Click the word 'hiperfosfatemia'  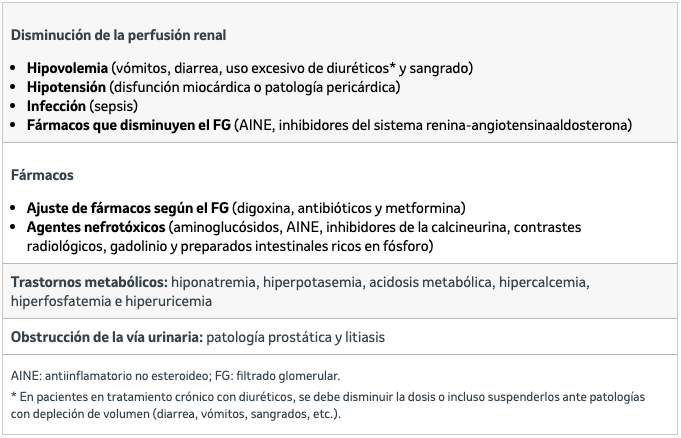pos(61,301)
